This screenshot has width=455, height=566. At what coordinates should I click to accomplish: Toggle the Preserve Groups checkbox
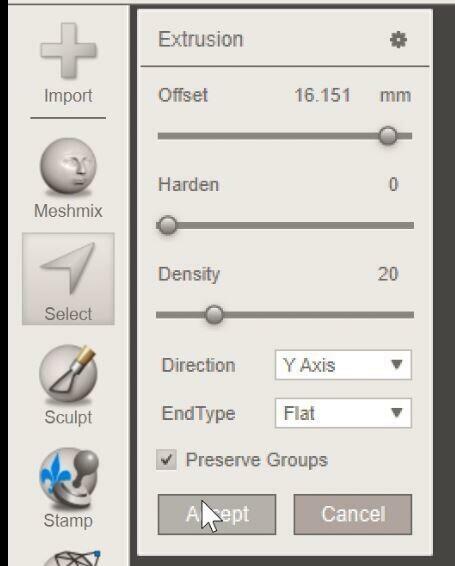(166, 460)
